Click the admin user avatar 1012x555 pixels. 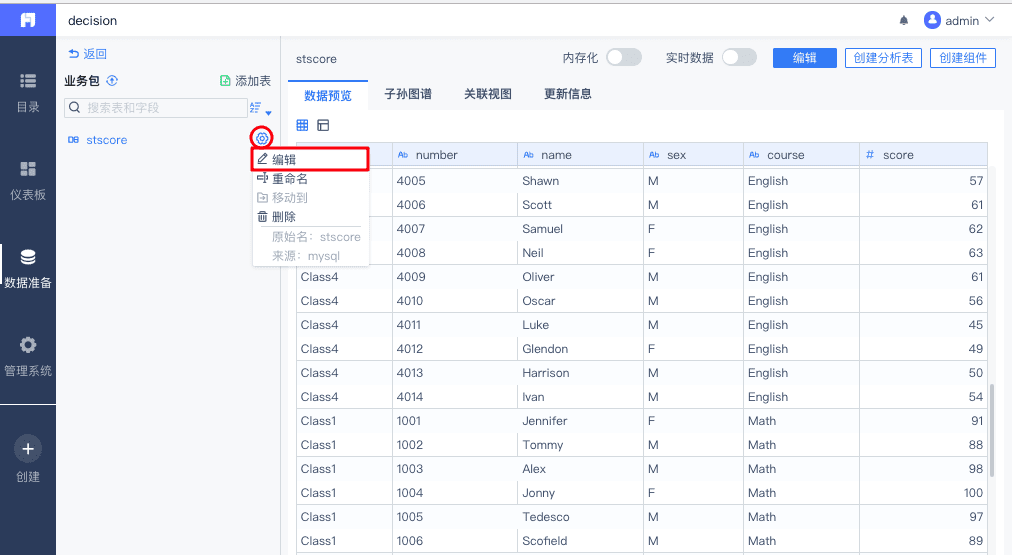click(932, 20)
